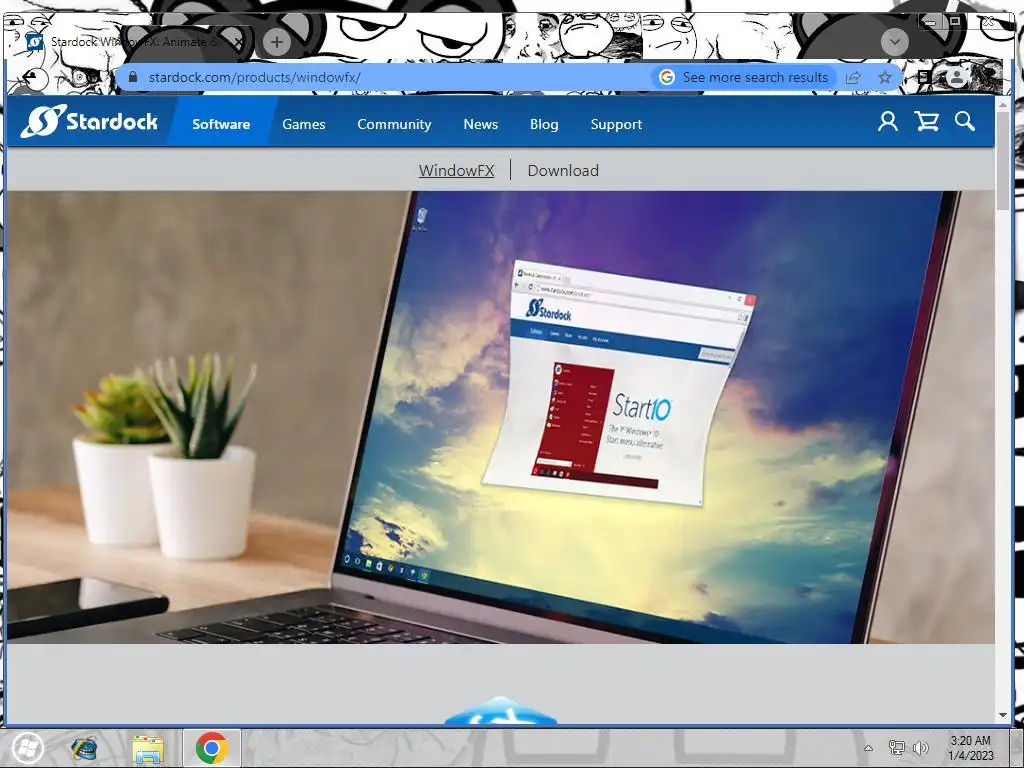1024x768 pixels.
Task: Open the shopping cart icon
Action: pyautogui.click(x=927, y=121)
